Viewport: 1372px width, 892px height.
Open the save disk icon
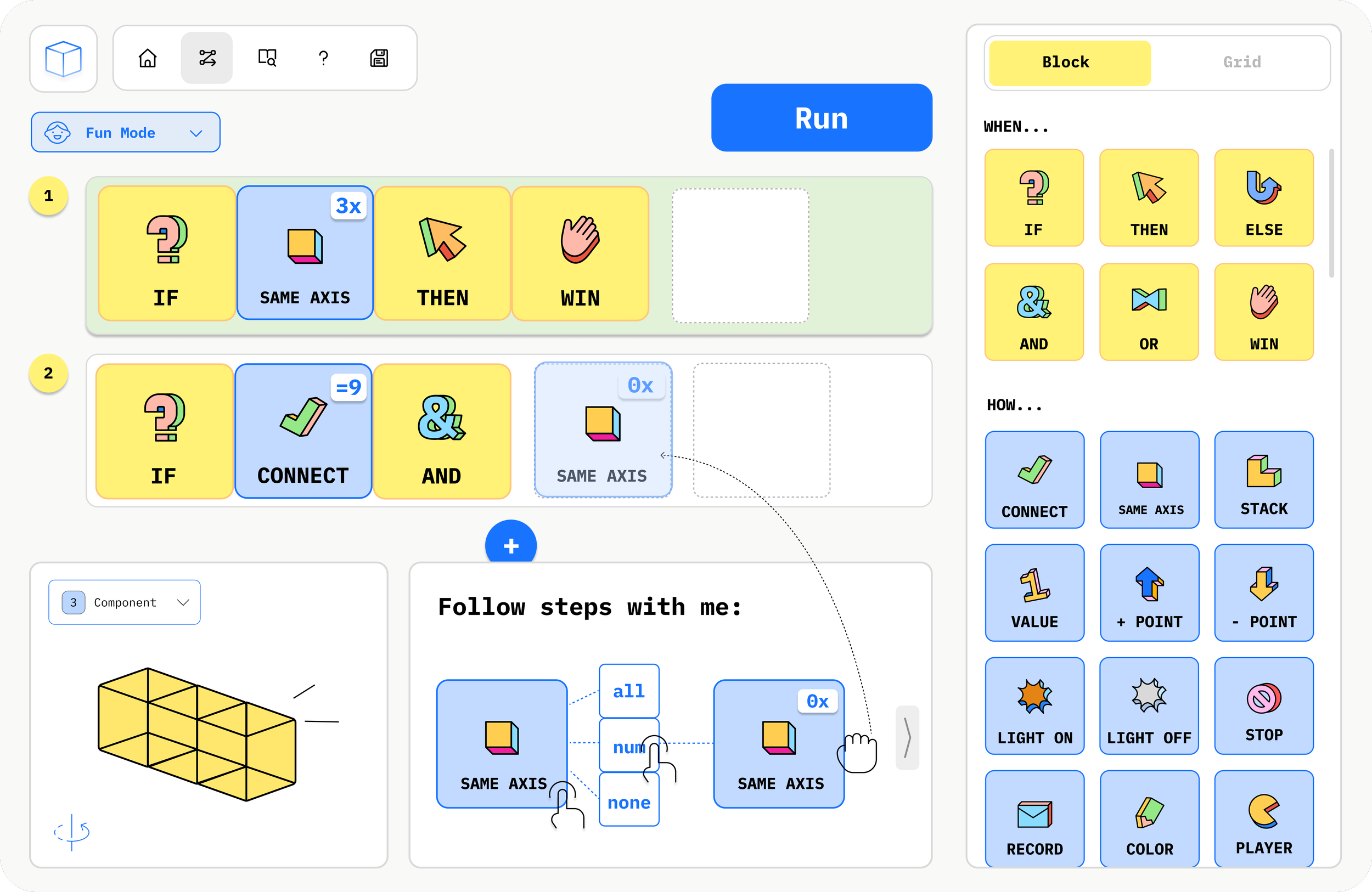click(379, 58)
